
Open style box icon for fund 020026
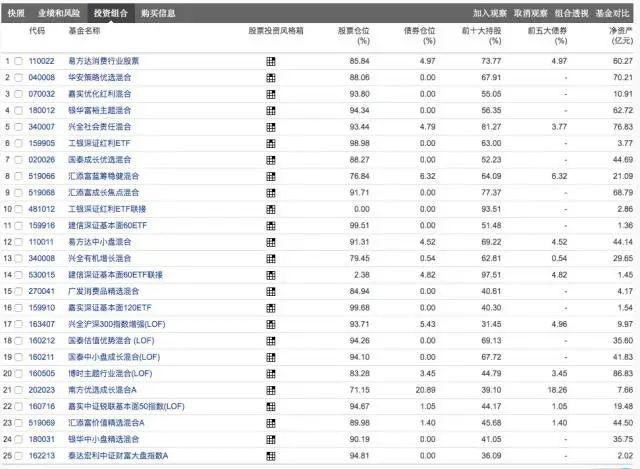pyautogui.click(x=271, y=160)
